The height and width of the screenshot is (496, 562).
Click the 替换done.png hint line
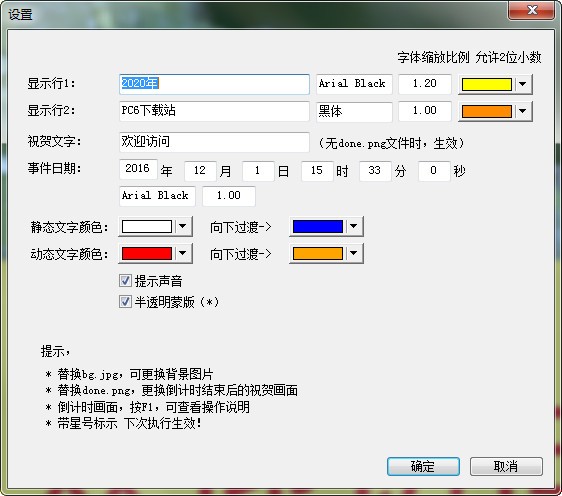coord(171,390)
